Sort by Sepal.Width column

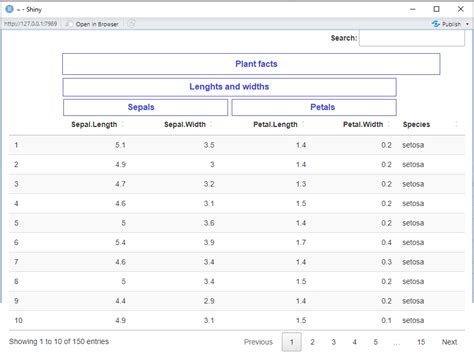click(185, 125)
